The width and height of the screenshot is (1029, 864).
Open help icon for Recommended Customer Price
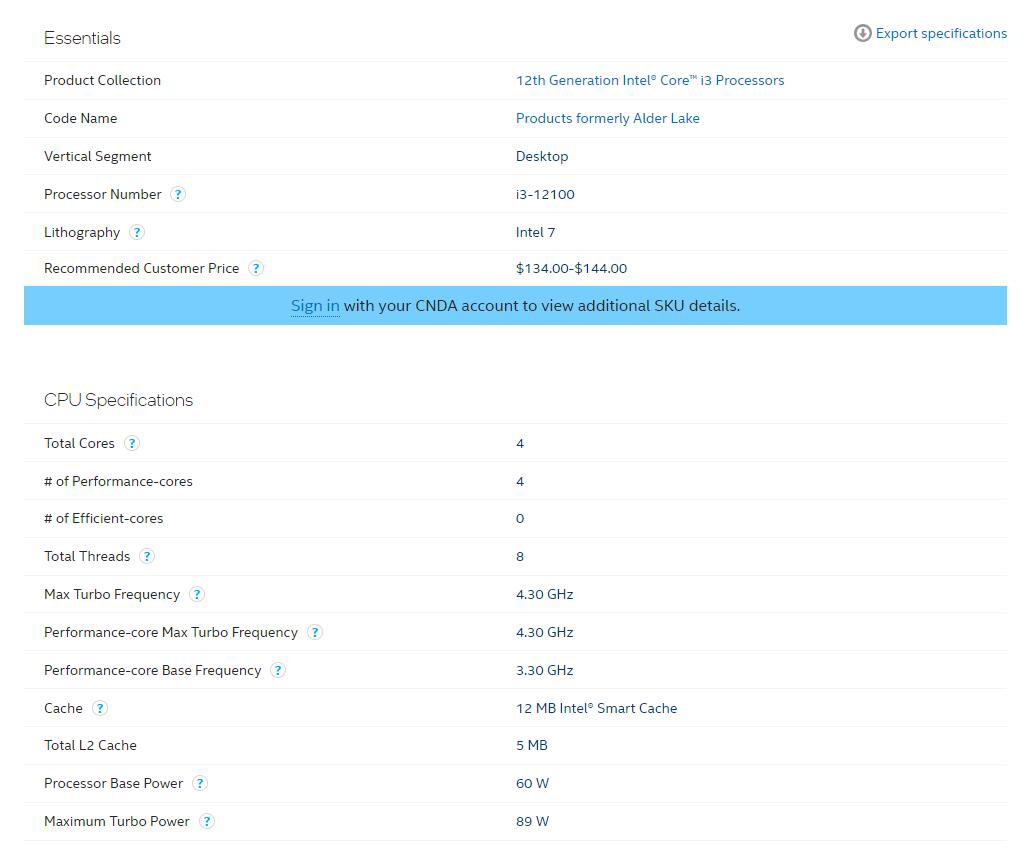256,268
